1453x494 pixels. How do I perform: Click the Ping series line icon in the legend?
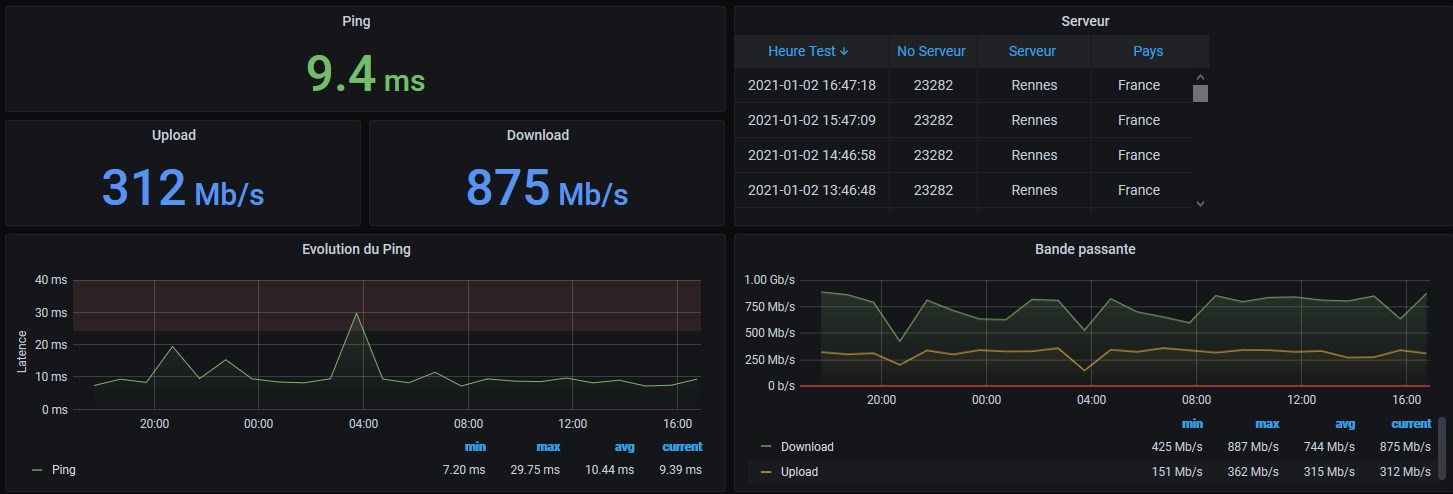[38, 469]
